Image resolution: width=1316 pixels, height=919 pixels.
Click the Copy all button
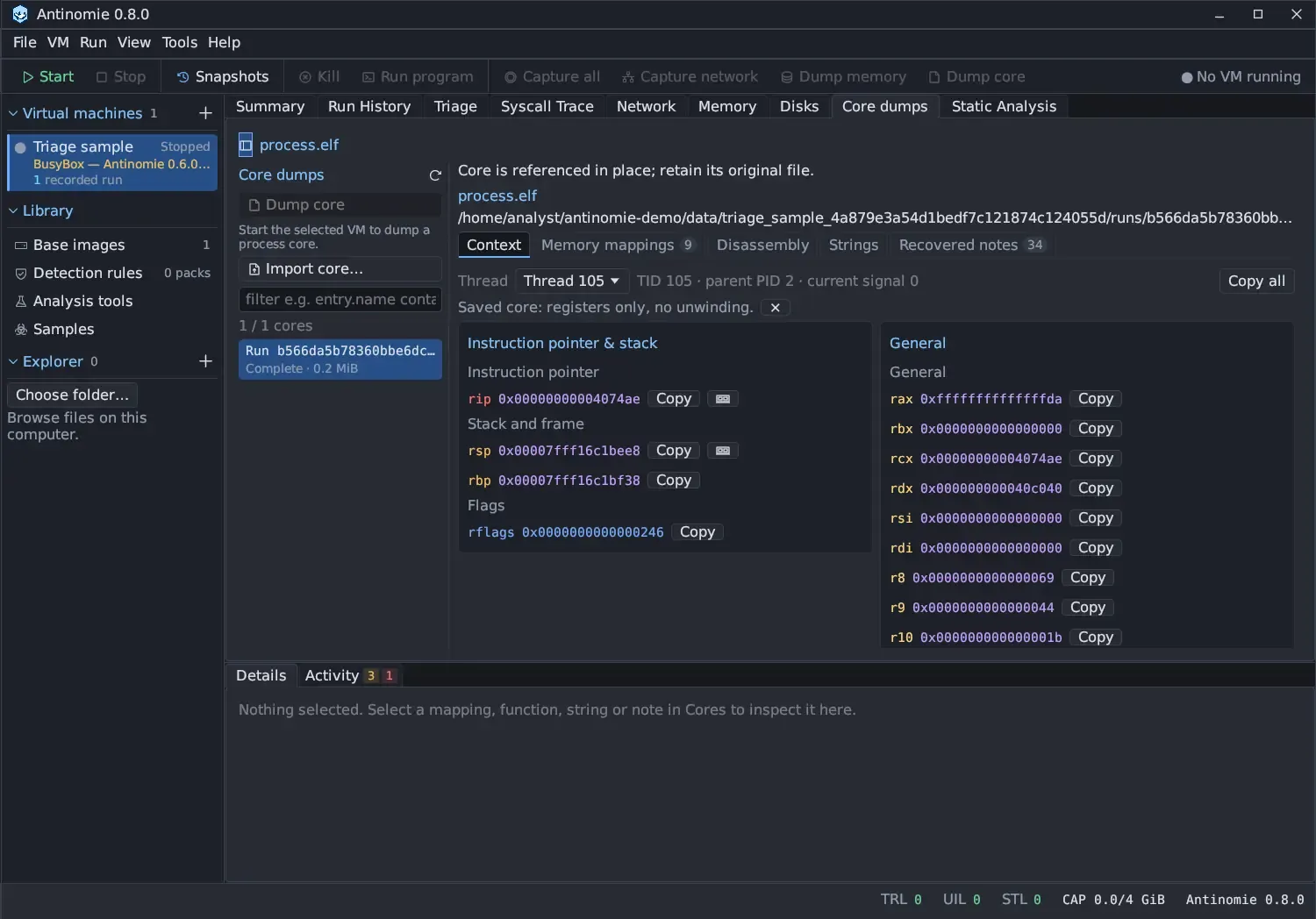point(1256,281)
